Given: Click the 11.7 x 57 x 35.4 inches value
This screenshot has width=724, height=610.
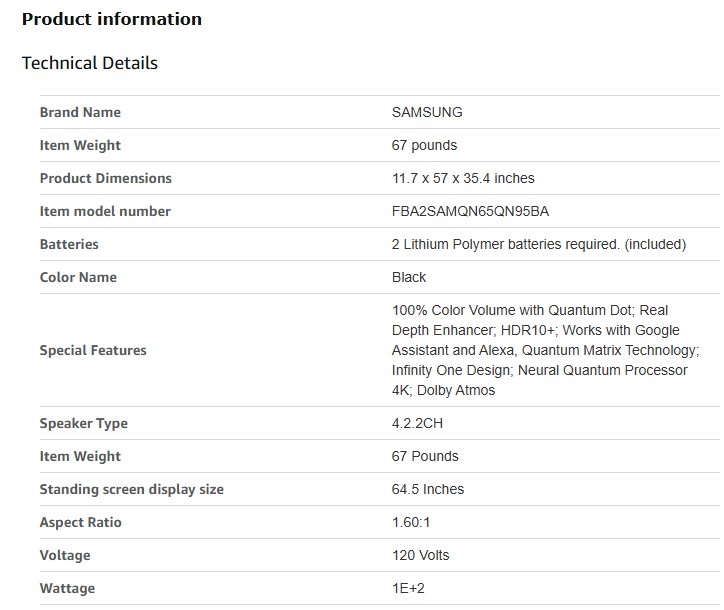Looking at the screenshot, I should click(x=463, y=178).
